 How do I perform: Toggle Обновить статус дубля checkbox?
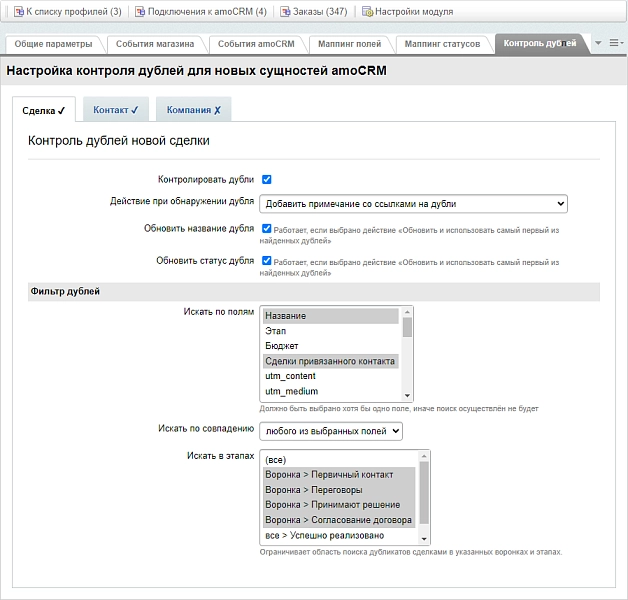tap(267, 260)
